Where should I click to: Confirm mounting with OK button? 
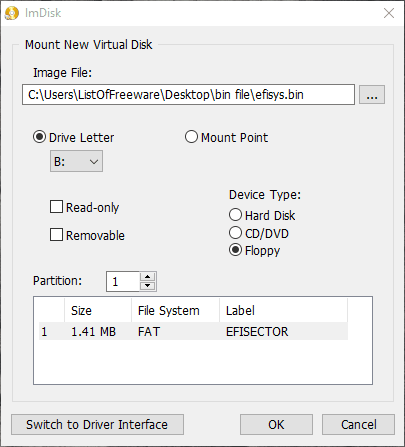tap(276, 425)
